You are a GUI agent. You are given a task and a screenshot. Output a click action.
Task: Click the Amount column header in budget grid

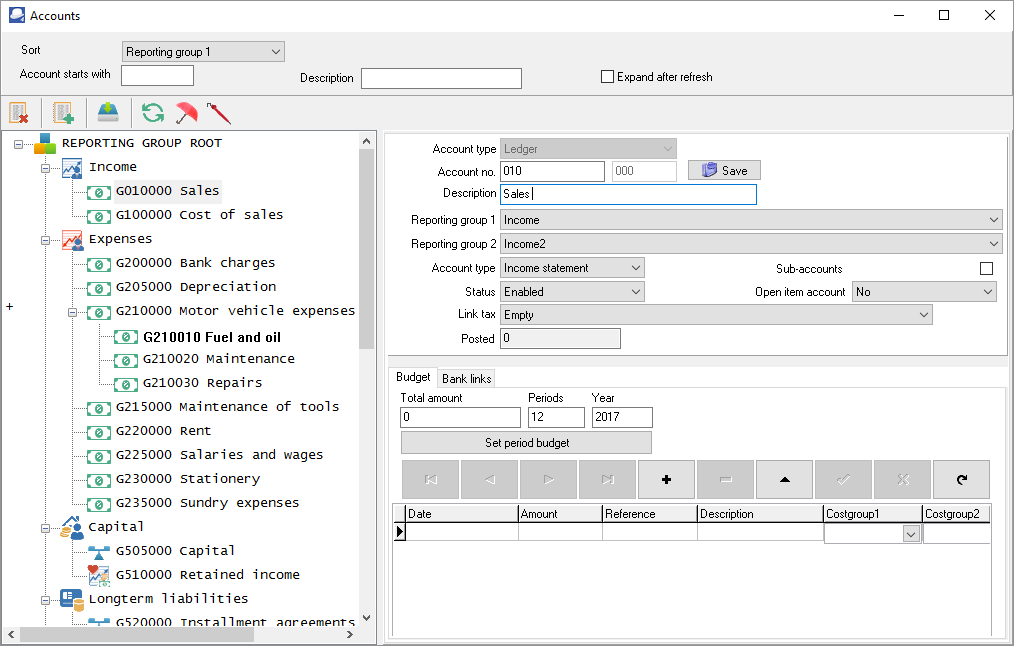[560, 514]
